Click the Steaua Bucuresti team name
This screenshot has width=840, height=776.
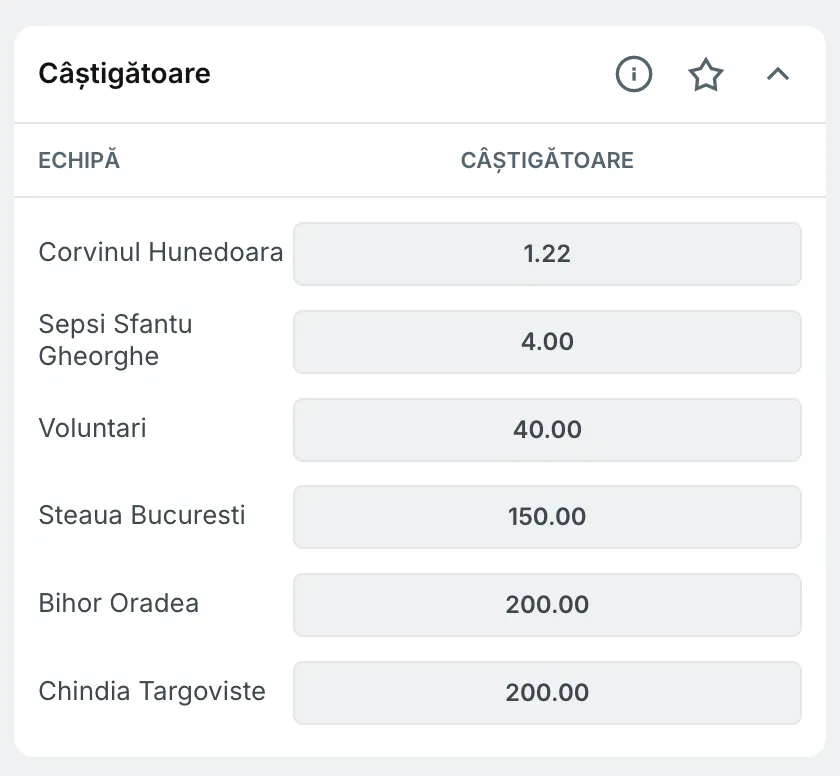[x=141, y=517]
